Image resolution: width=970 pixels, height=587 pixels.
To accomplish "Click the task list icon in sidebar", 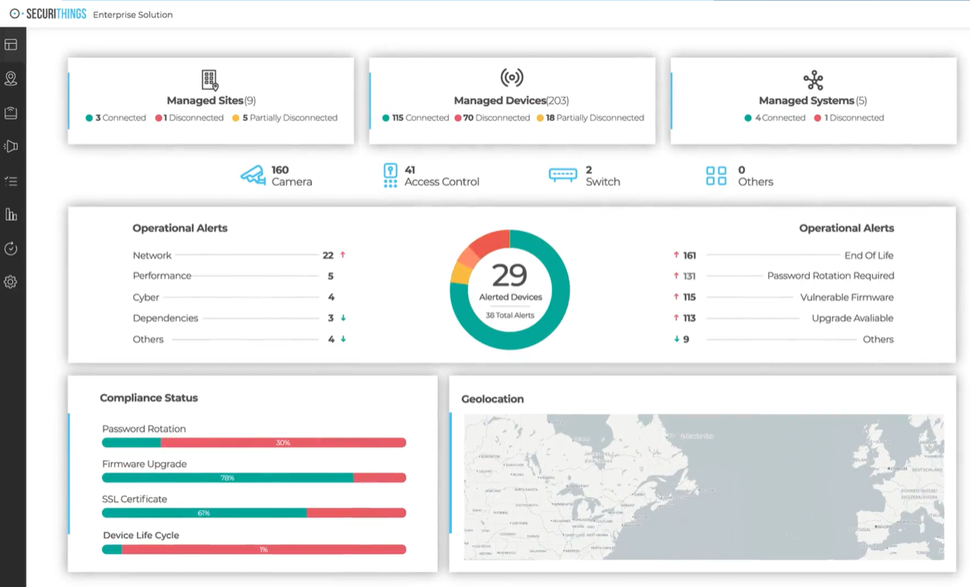I will [11, 181].
